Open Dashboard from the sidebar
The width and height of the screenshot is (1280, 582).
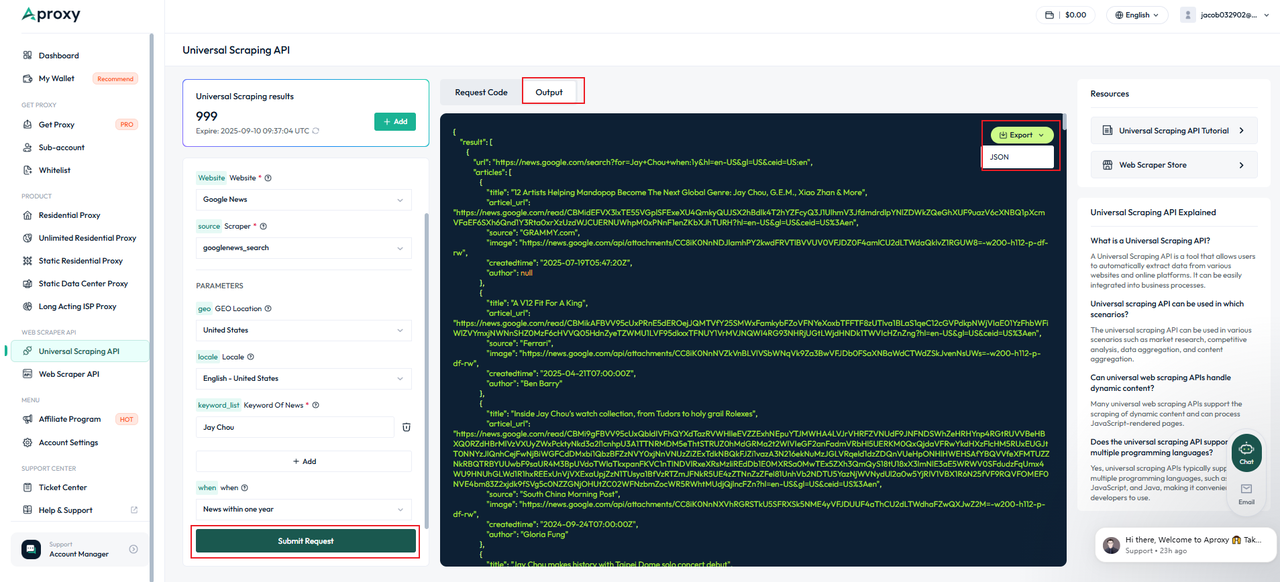pyautogui.click(x=58, y=55)
